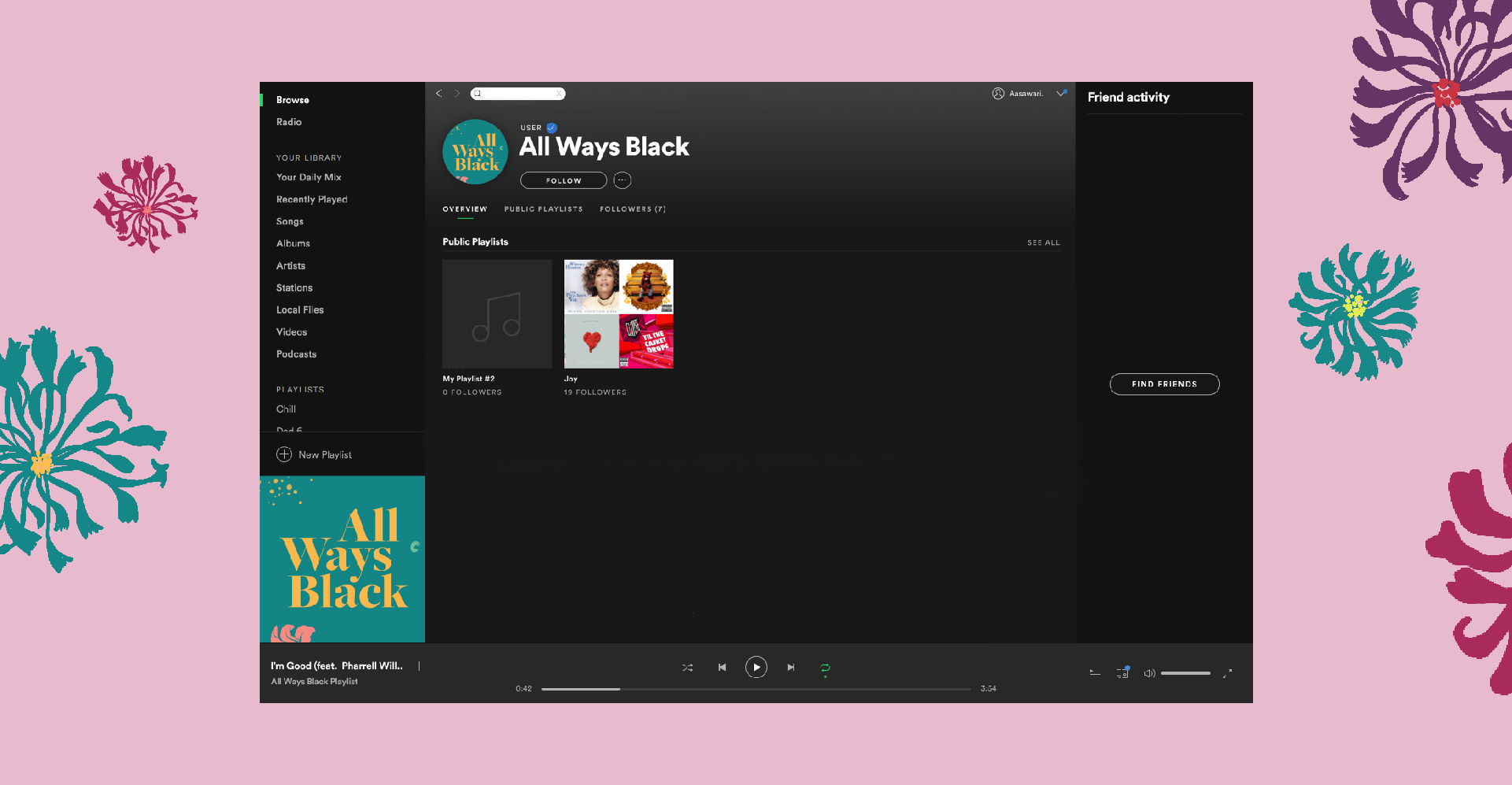Open the three-dot more options menu
1512x785 pixels.
click(x=623, y=180)
